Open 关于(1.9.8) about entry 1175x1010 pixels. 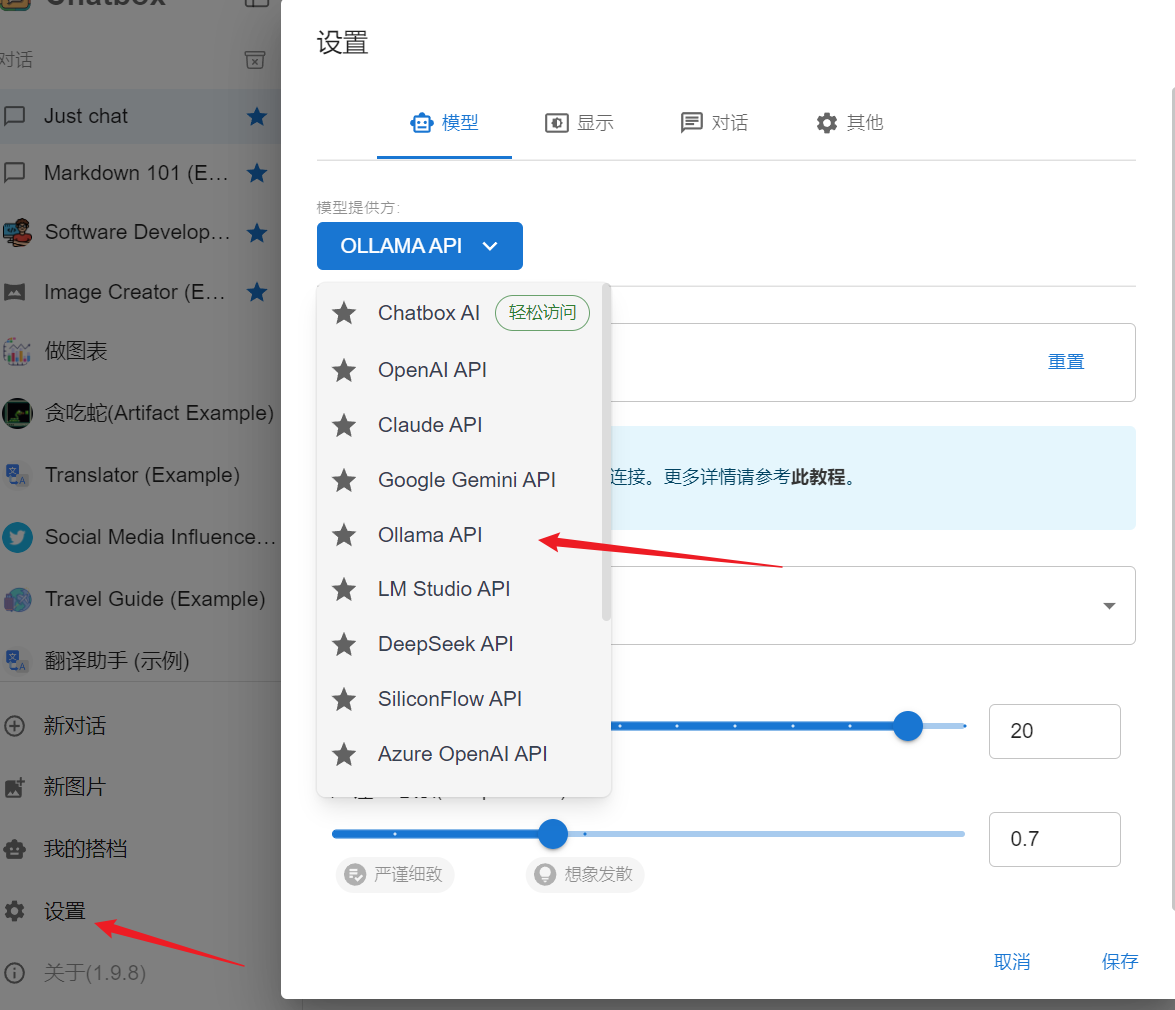[x=140, y=973]
